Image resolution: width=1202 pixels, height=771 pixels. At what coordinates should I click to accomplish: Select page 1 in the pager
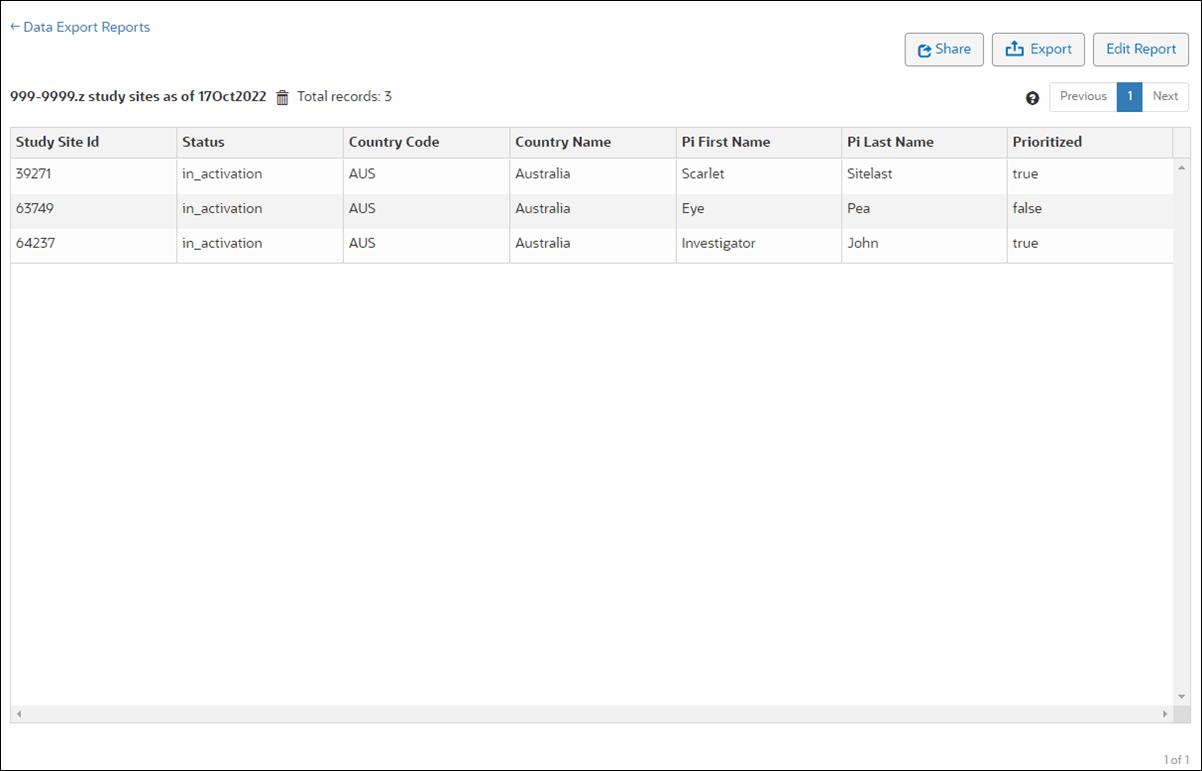pos(1129,97)
